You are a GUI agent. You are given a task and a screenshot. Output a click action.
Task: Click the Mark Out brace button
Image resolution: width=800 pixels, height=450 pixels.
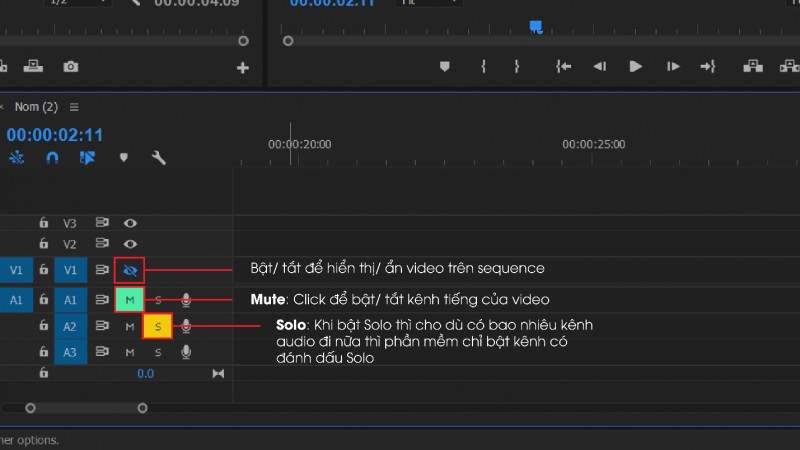(x=516, y=66)
